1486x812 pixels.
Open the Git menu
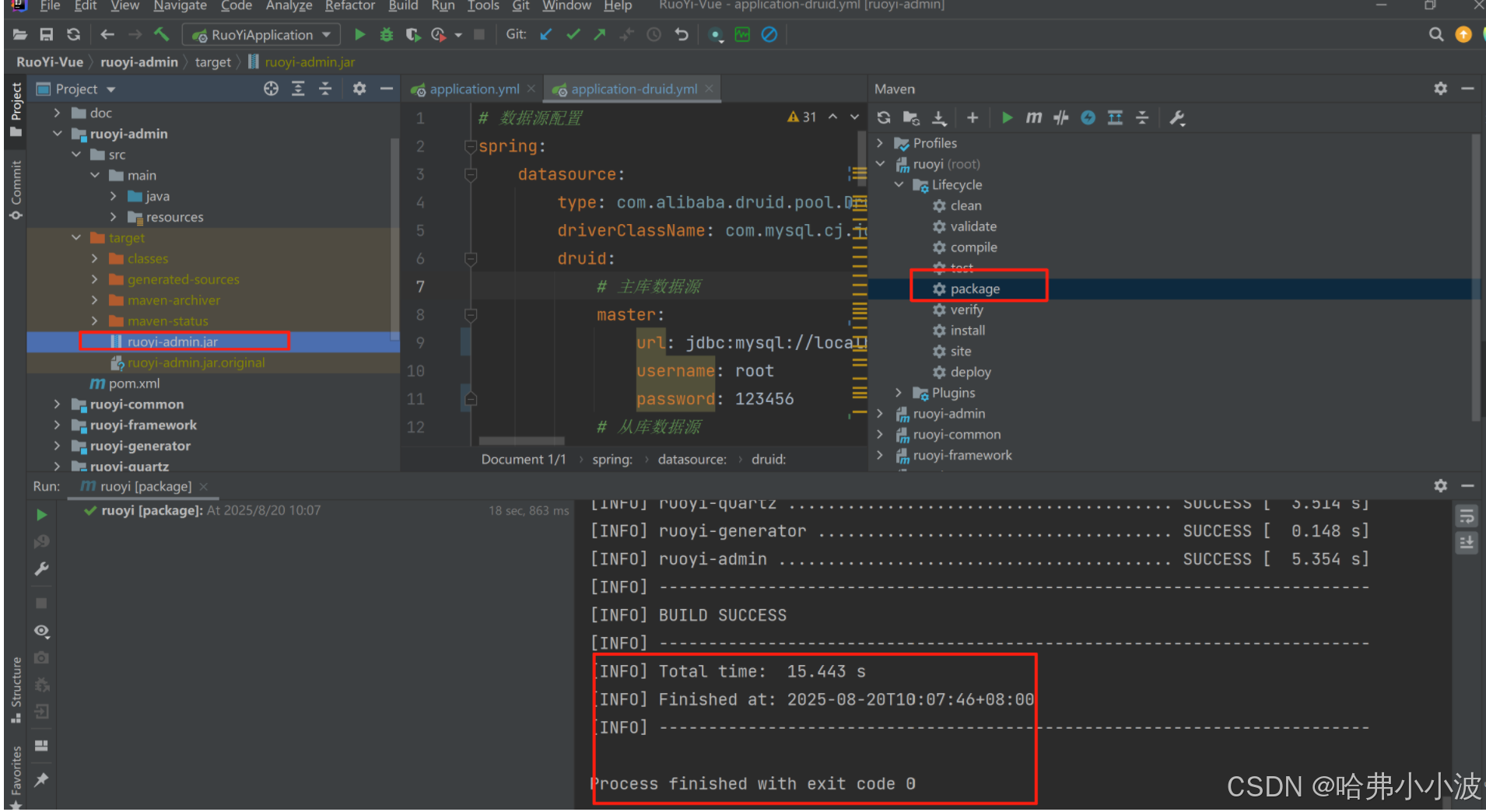pyautogui.click(x=520, y=6)
